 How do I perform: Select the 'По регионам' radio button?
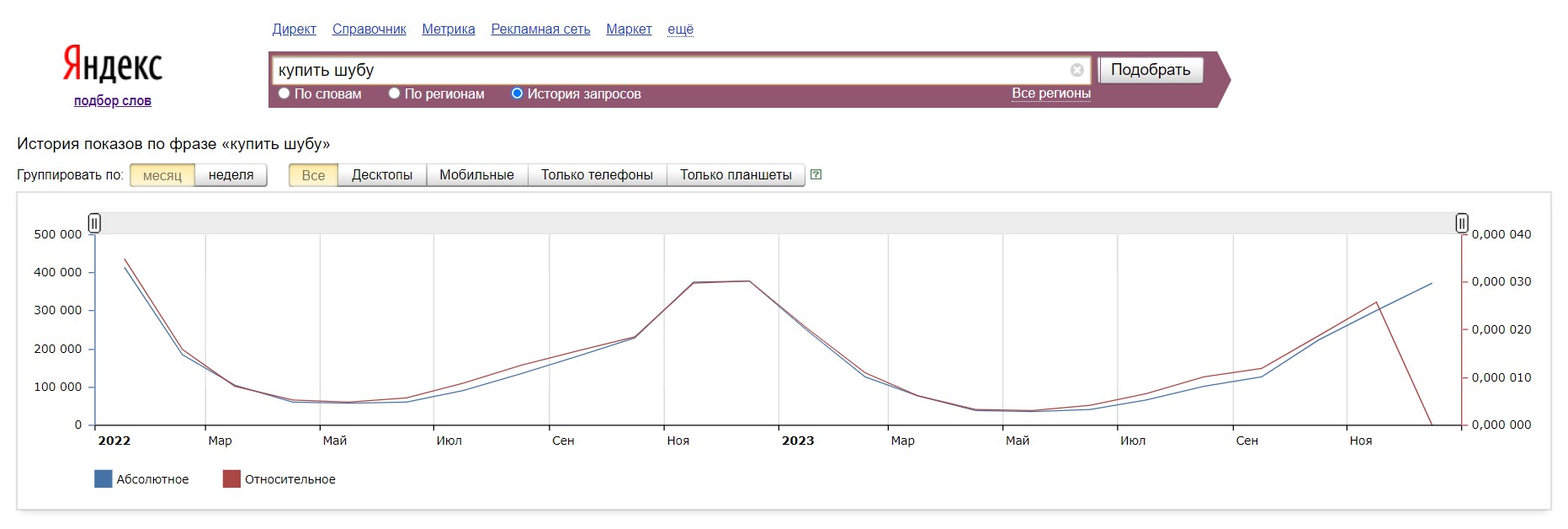pos(394,94)
